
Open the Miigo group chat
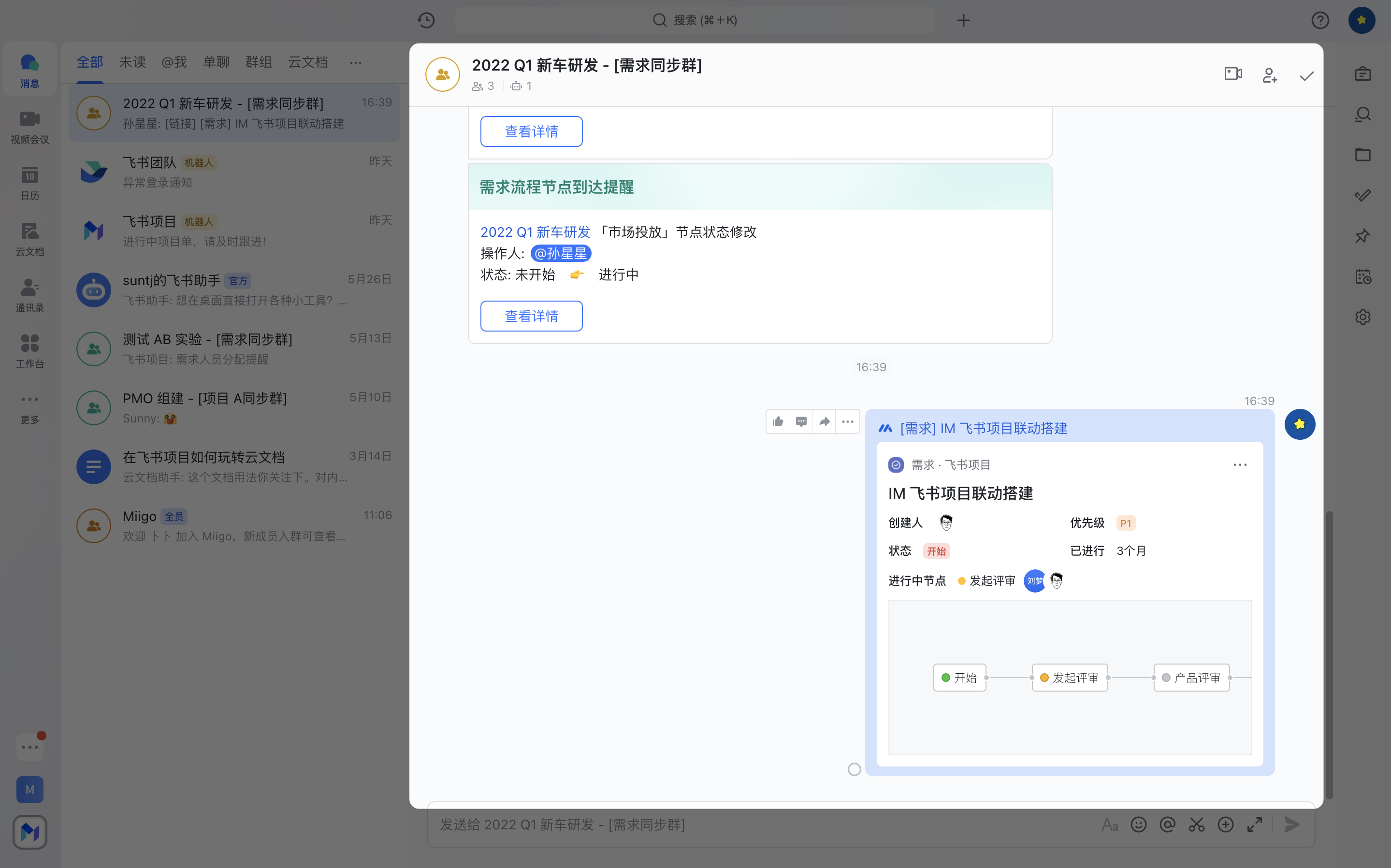point(234,526)
